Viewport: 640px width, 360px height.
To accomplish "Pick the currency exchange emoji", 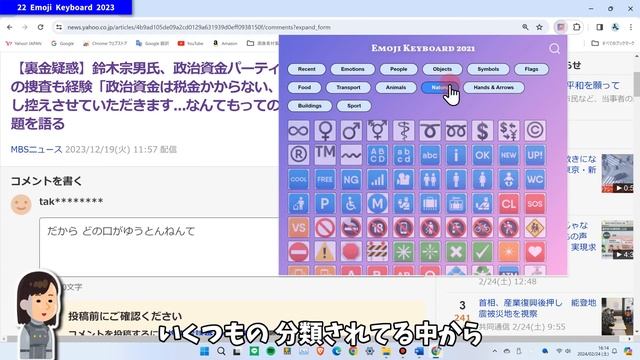I will [x=509, y=131].
